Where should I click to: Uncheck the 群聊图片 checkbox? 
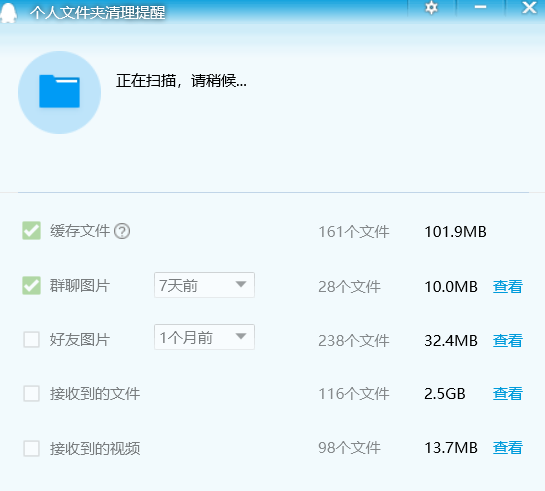tap(32, 286)
